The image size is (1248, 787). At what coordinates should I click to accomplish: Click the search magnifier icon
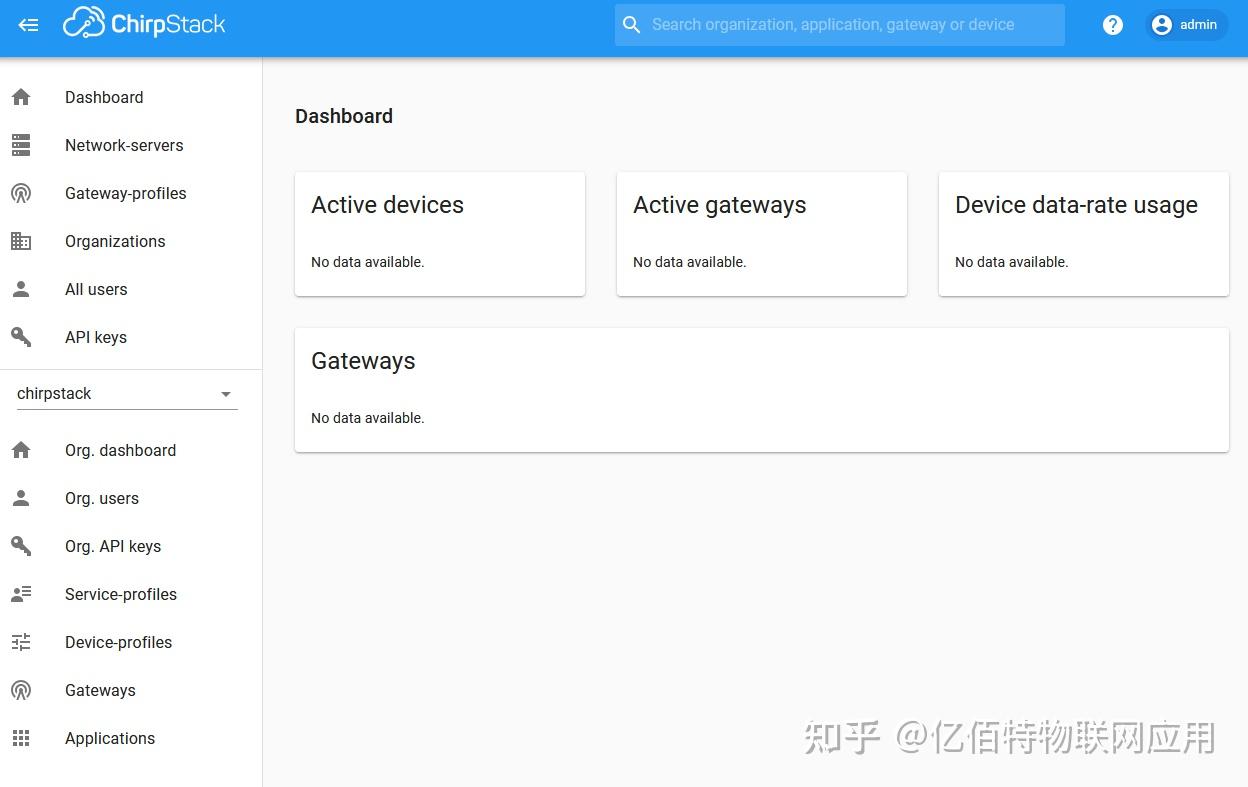tap(631, 24)
